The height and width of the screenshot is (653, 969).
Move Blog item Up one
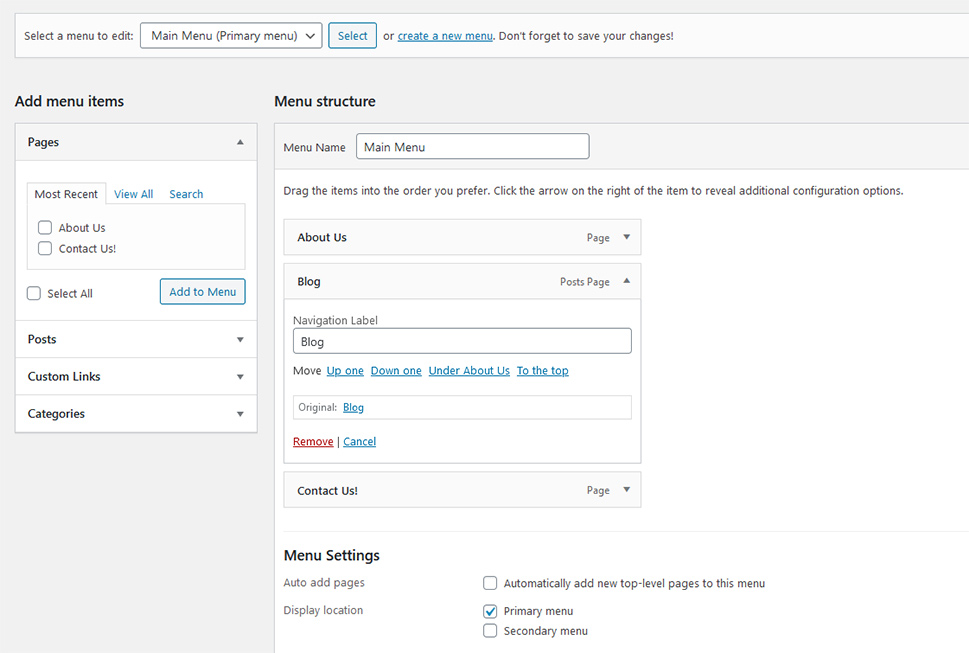[345, 371]
